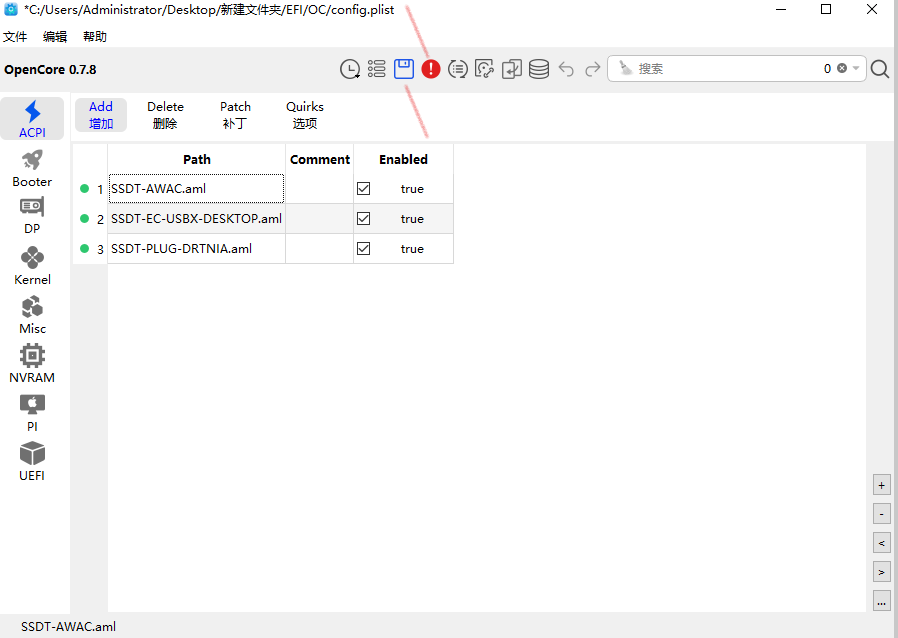898x638 pixels.
Task: Switch to the Delete 删除 tab
Action: click(x=165, y=115)
